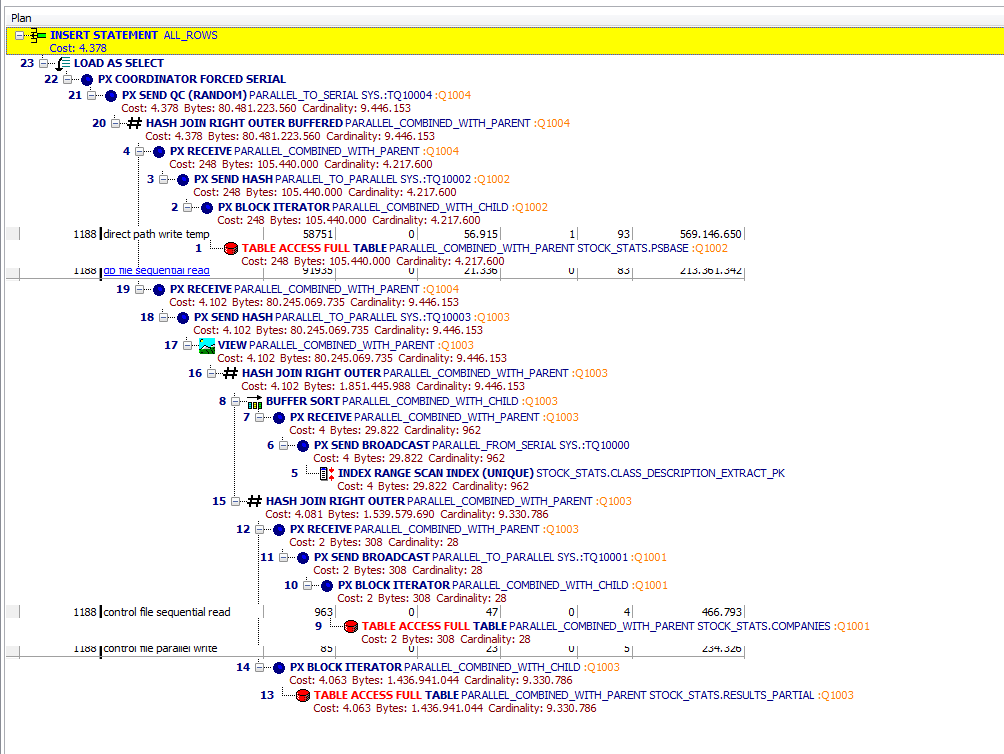The image size is (1004, 754).
Task: Click red table icon for STOCK_STATS.COMPANIES
Action: coord(351,627)
